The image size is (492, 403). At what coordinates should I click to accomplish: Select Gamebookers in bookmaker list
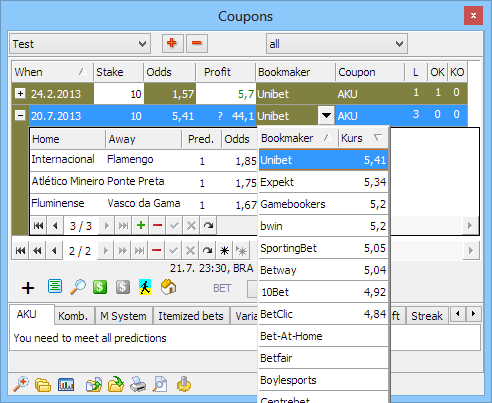click(x=323, y=204)
